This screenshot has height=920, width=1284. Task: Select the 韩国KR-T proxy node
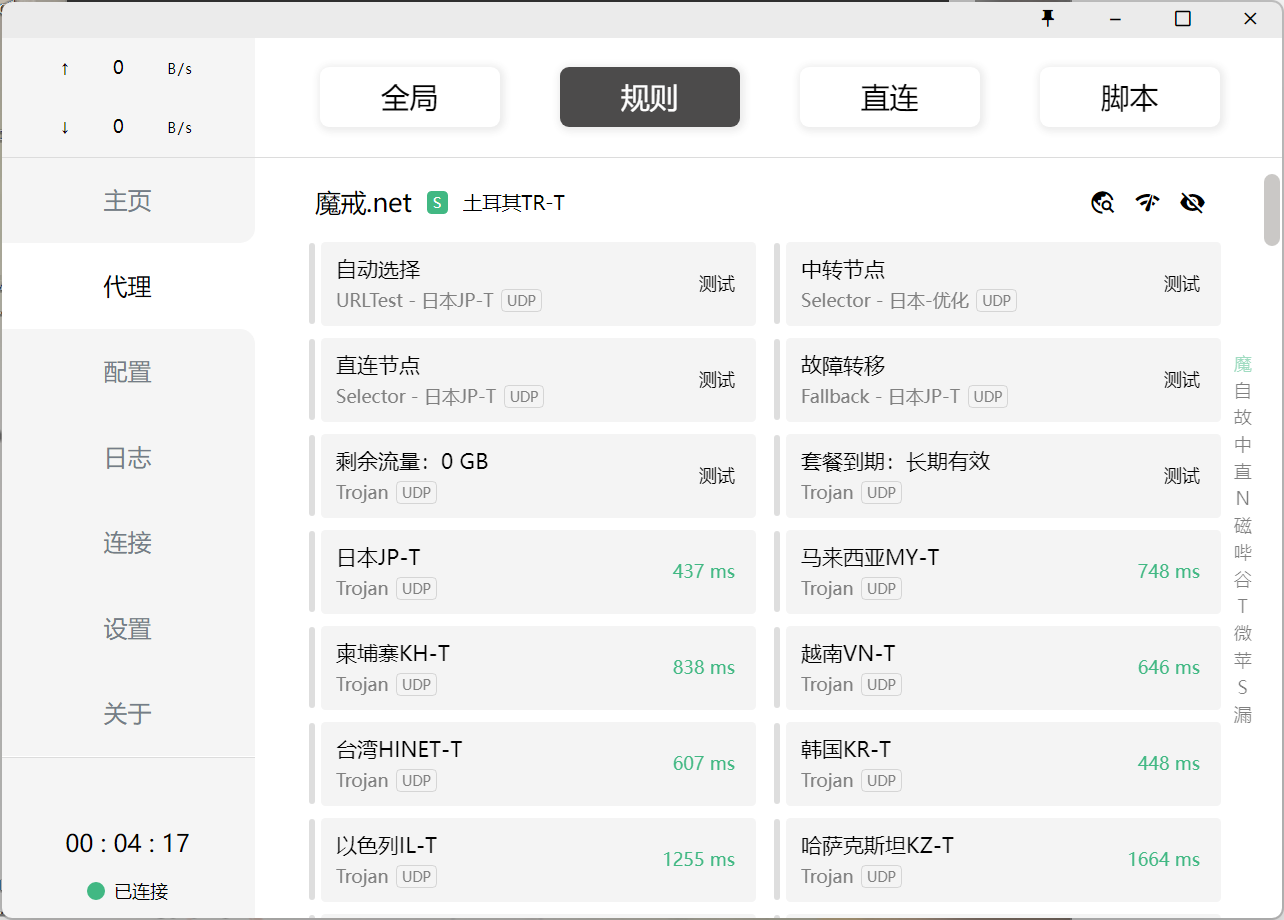1003,764
